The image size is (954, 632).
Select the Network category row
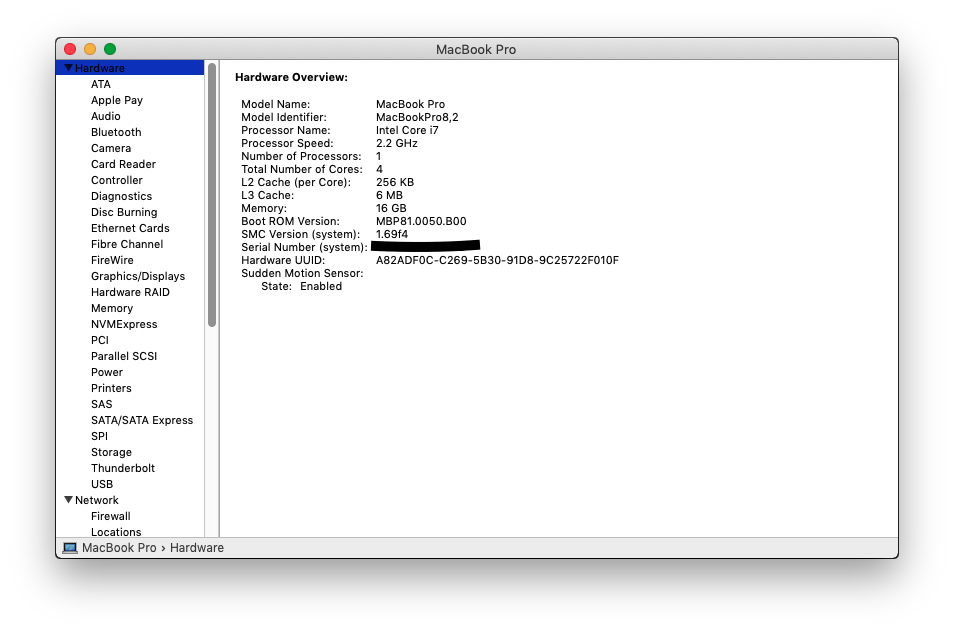pos(130,499)
